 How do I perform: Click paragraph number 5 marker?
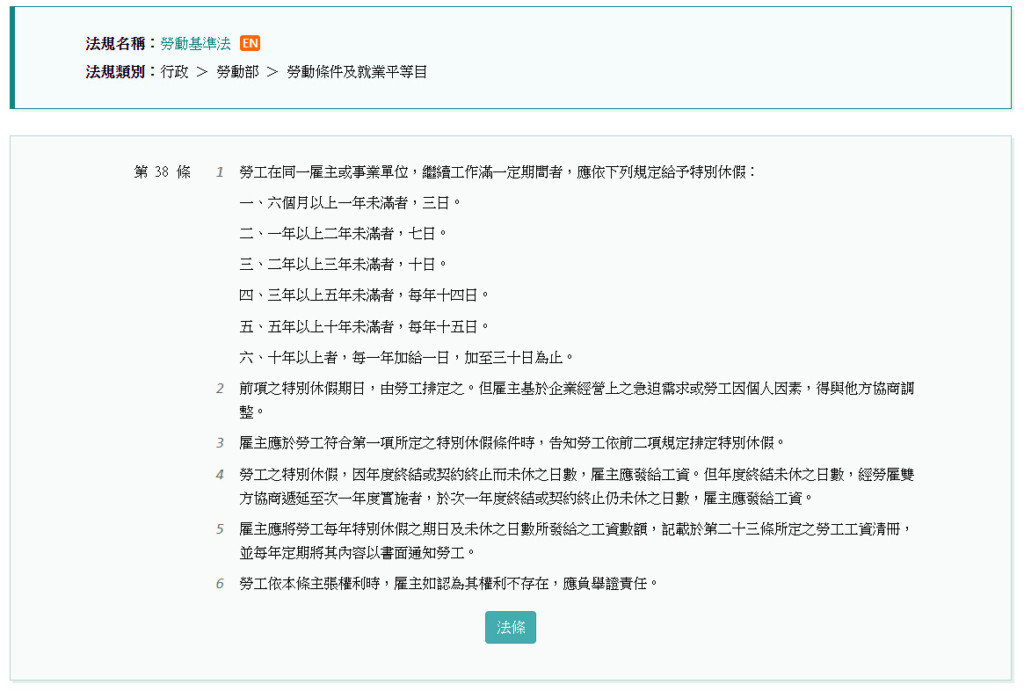(x=220, y=529)
